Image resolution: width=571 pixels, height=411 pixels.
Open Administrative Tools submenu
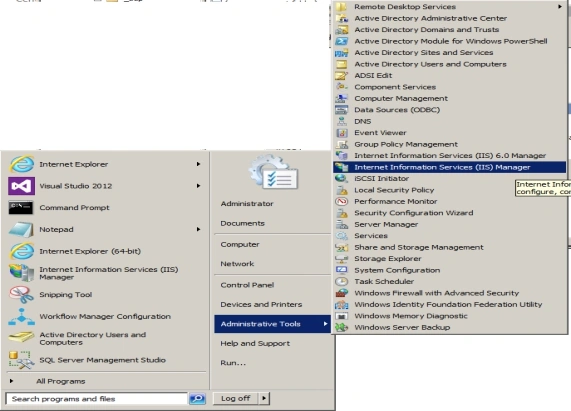click(272, 324)
